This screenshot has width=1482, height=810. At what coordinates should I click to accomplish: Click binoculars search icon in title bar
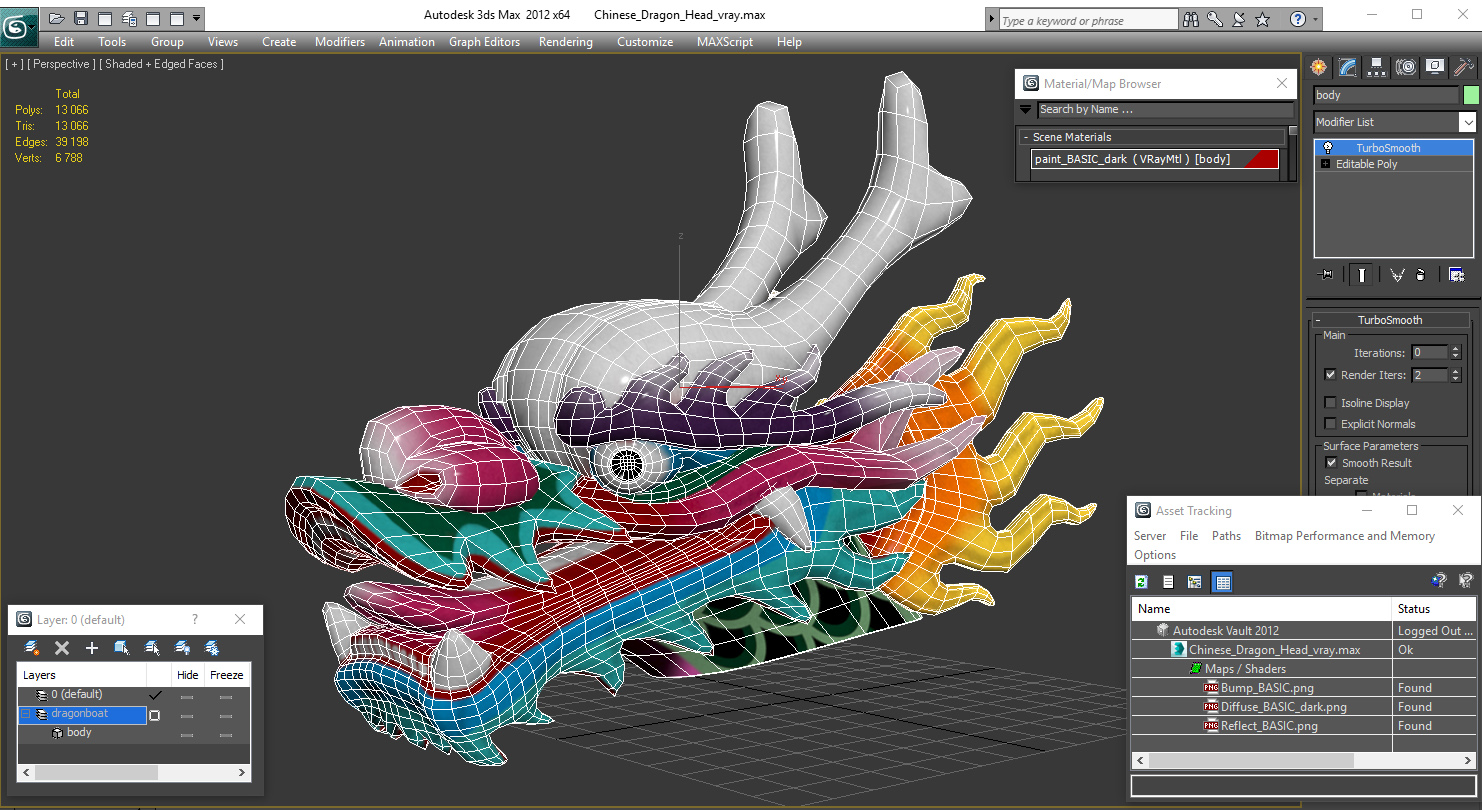point(1191,19)
